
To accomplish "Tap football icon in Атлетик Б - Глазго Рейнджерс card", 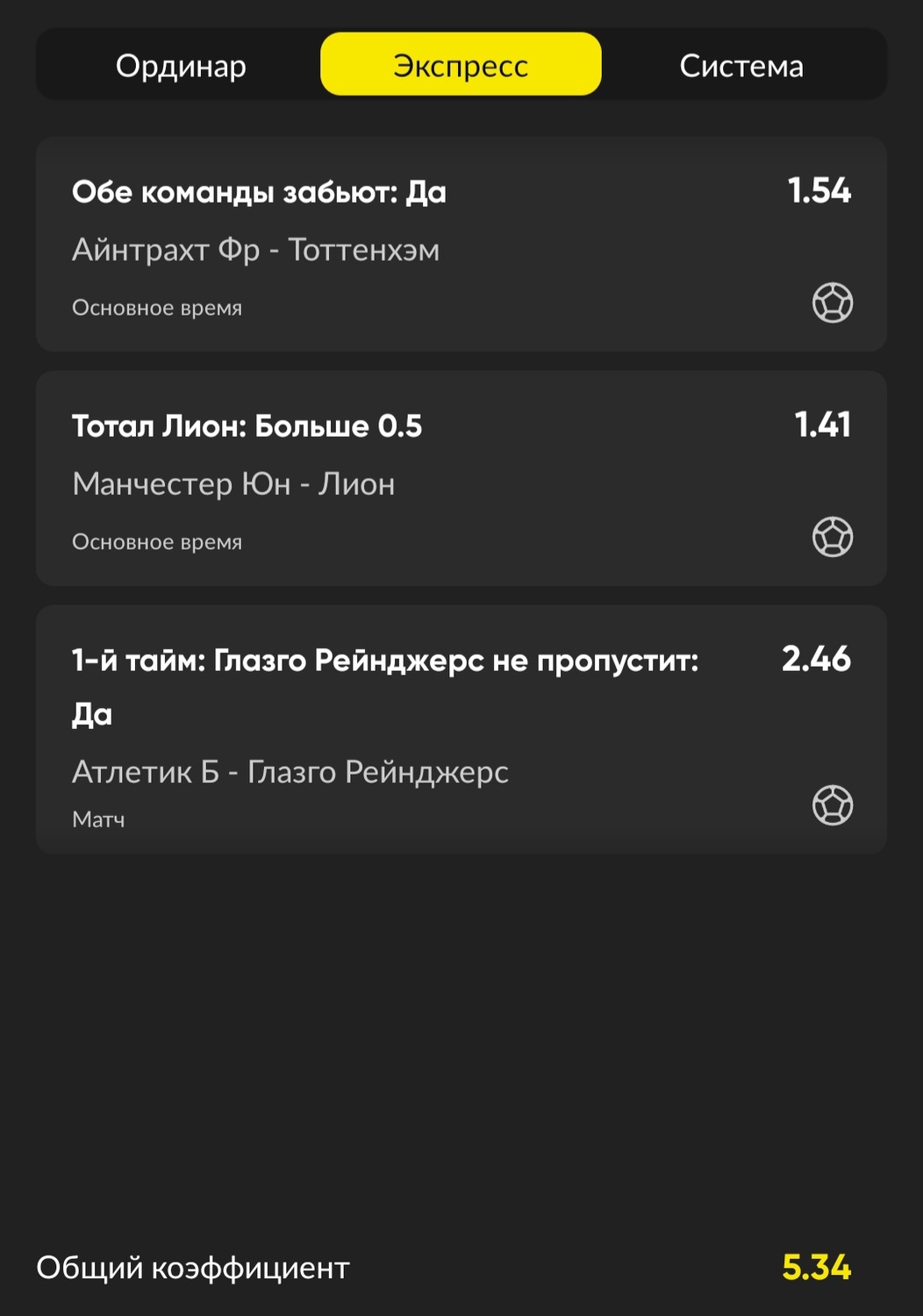I will click(833, 805).
